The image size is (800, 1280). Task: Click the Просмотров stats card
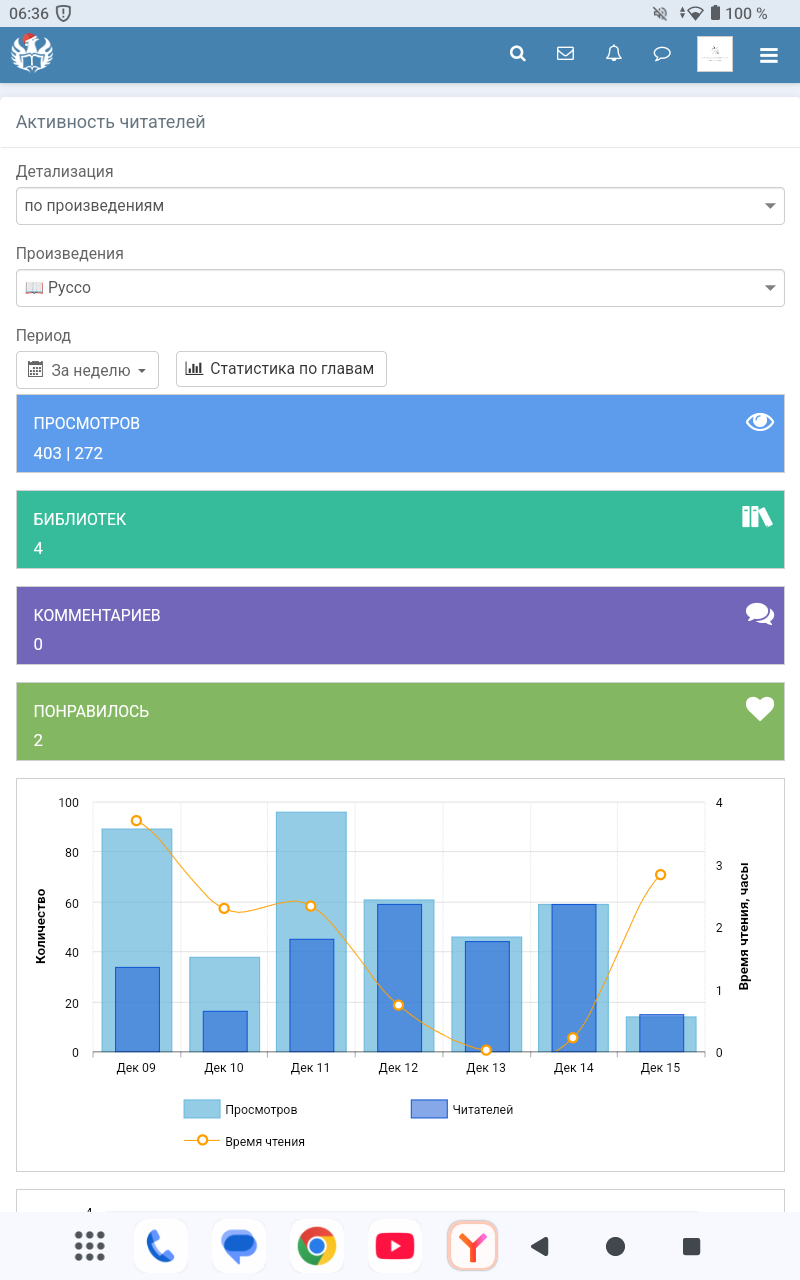click(400, 432)
